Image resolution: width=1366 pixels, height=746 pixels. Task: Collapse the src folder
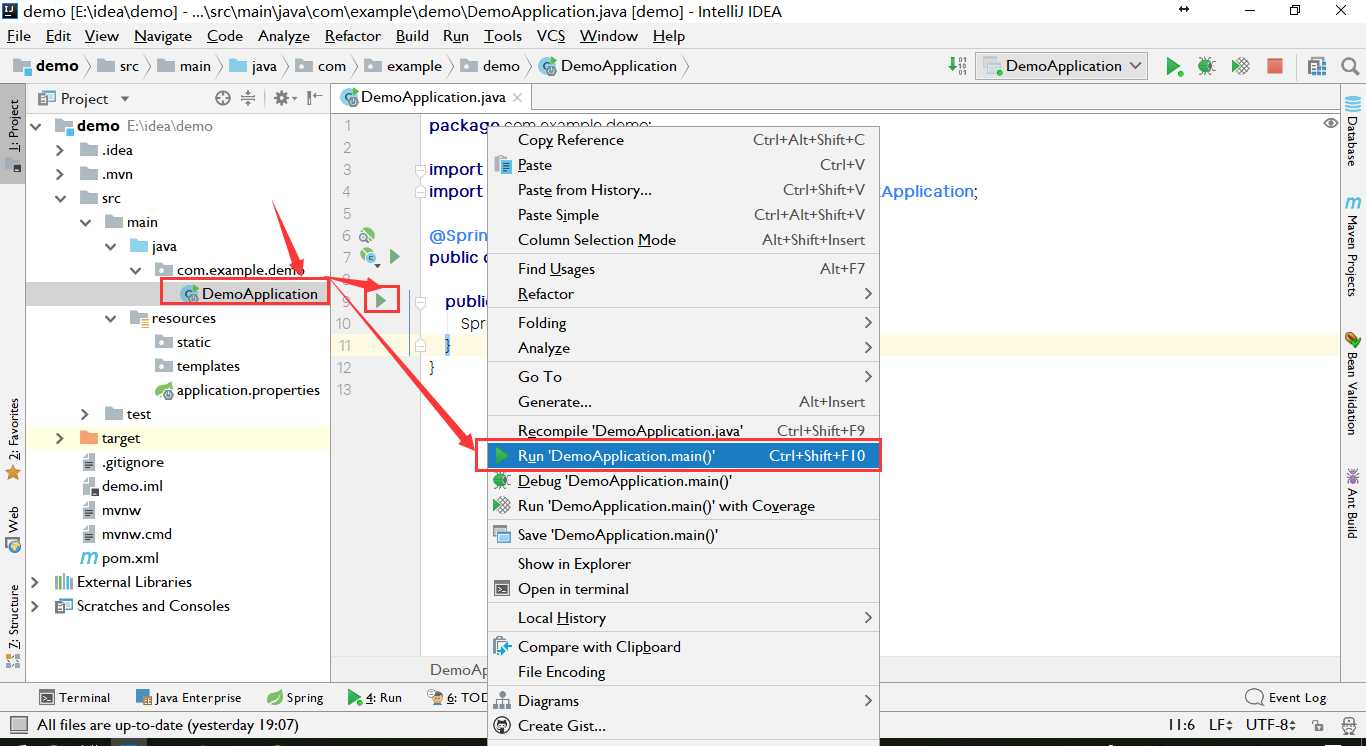(60, 198)
